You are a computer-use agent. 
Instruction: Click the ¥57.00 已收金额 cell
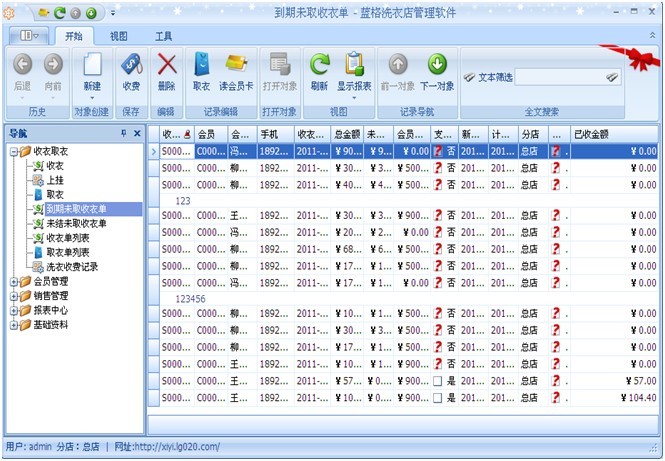[614, 381]
